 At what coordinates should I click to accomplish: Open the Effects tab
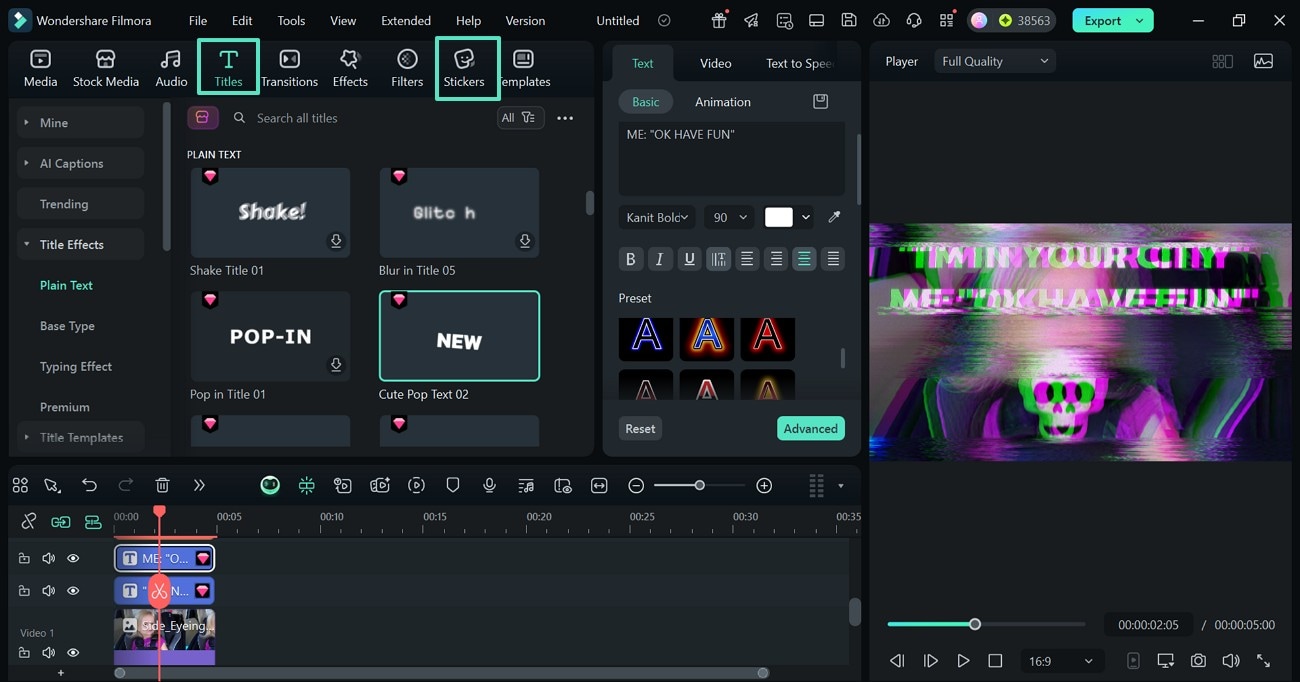coord(350,68)
